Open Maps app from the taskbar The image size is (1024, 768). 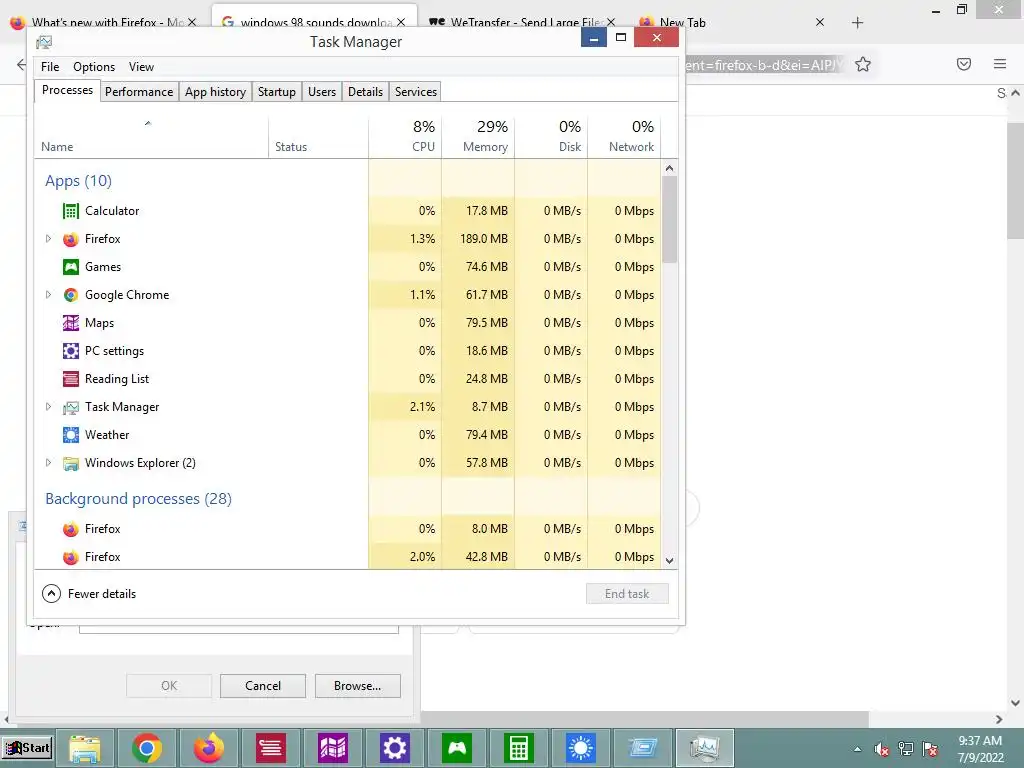pyautogui.click(x=332, y=748)
